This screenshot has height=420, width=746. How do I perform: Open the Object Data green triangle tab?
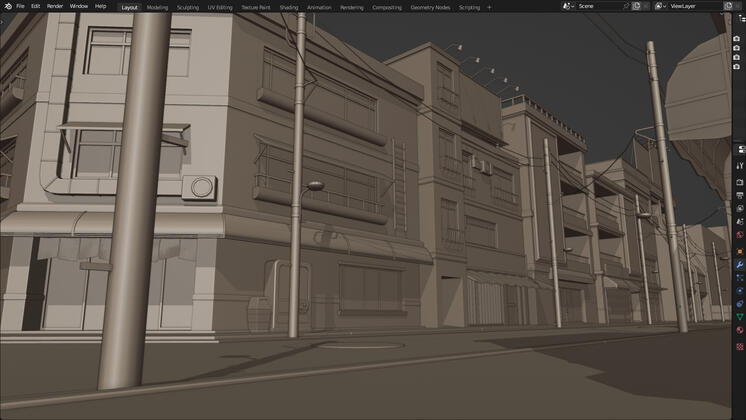click(740, 316)
